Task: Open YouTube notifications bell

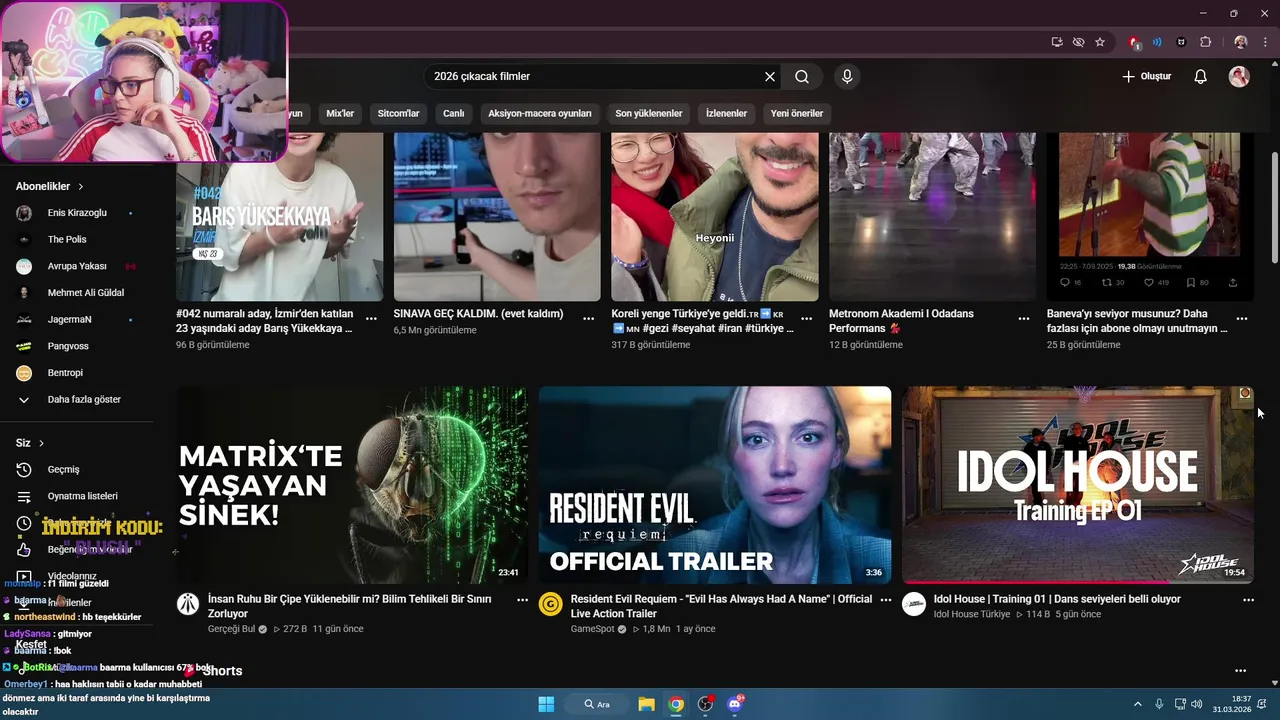Action: [1201, 76]
